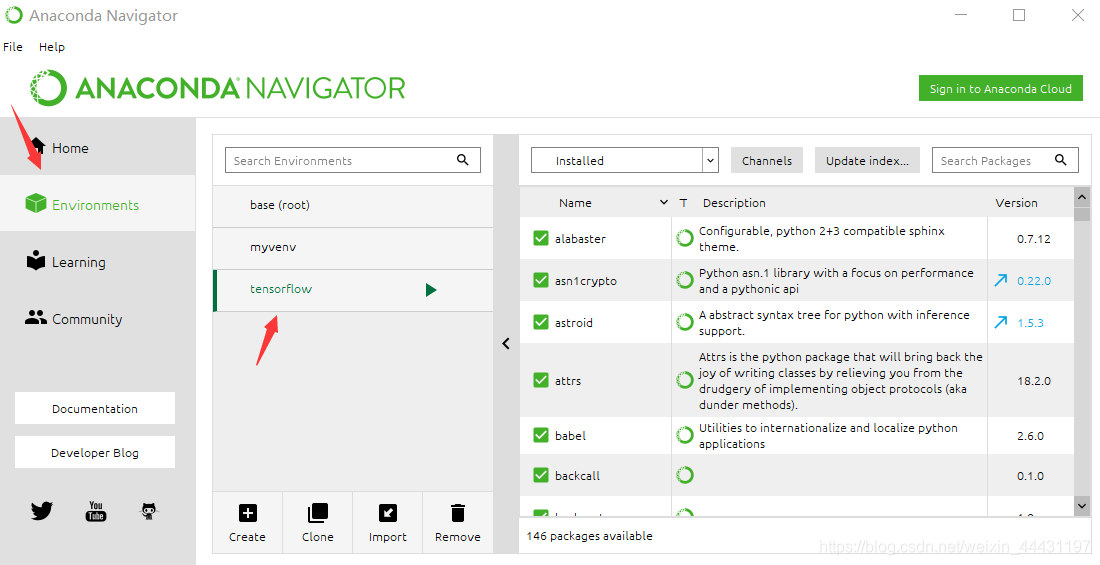Image resolution: width=1100 pixels, height=565 pixels.
Task: Maximize the Anaconda Navigator window
Action: pyautogui.click(x=1019, y=15)
